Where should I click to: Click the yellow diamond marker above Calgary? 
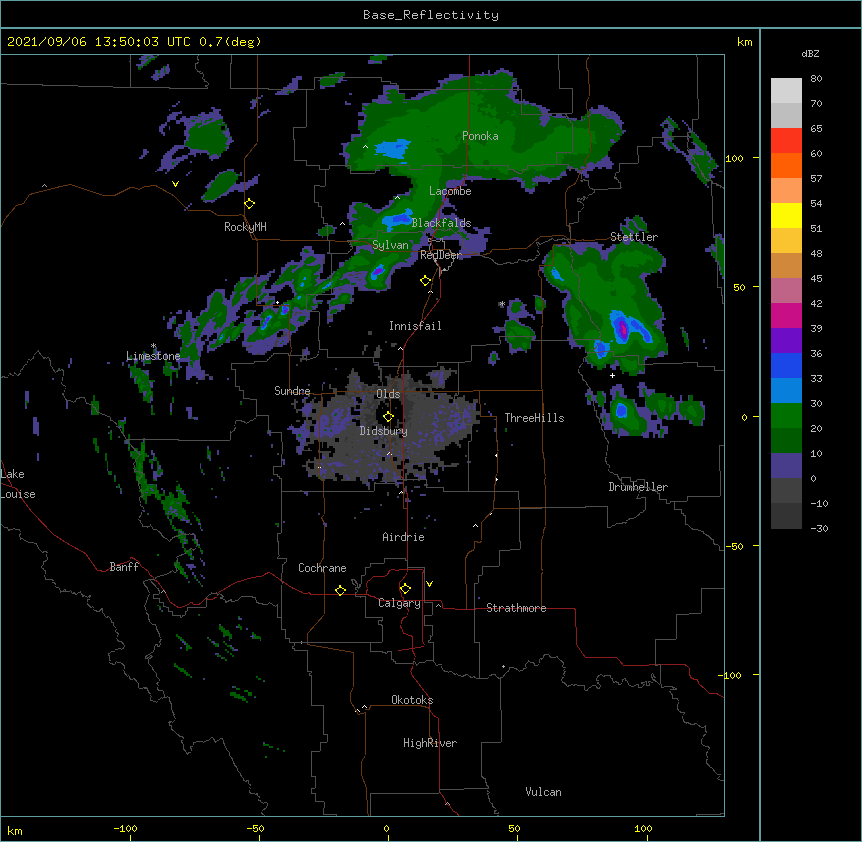pyautogui.click(x=405, y=589)
